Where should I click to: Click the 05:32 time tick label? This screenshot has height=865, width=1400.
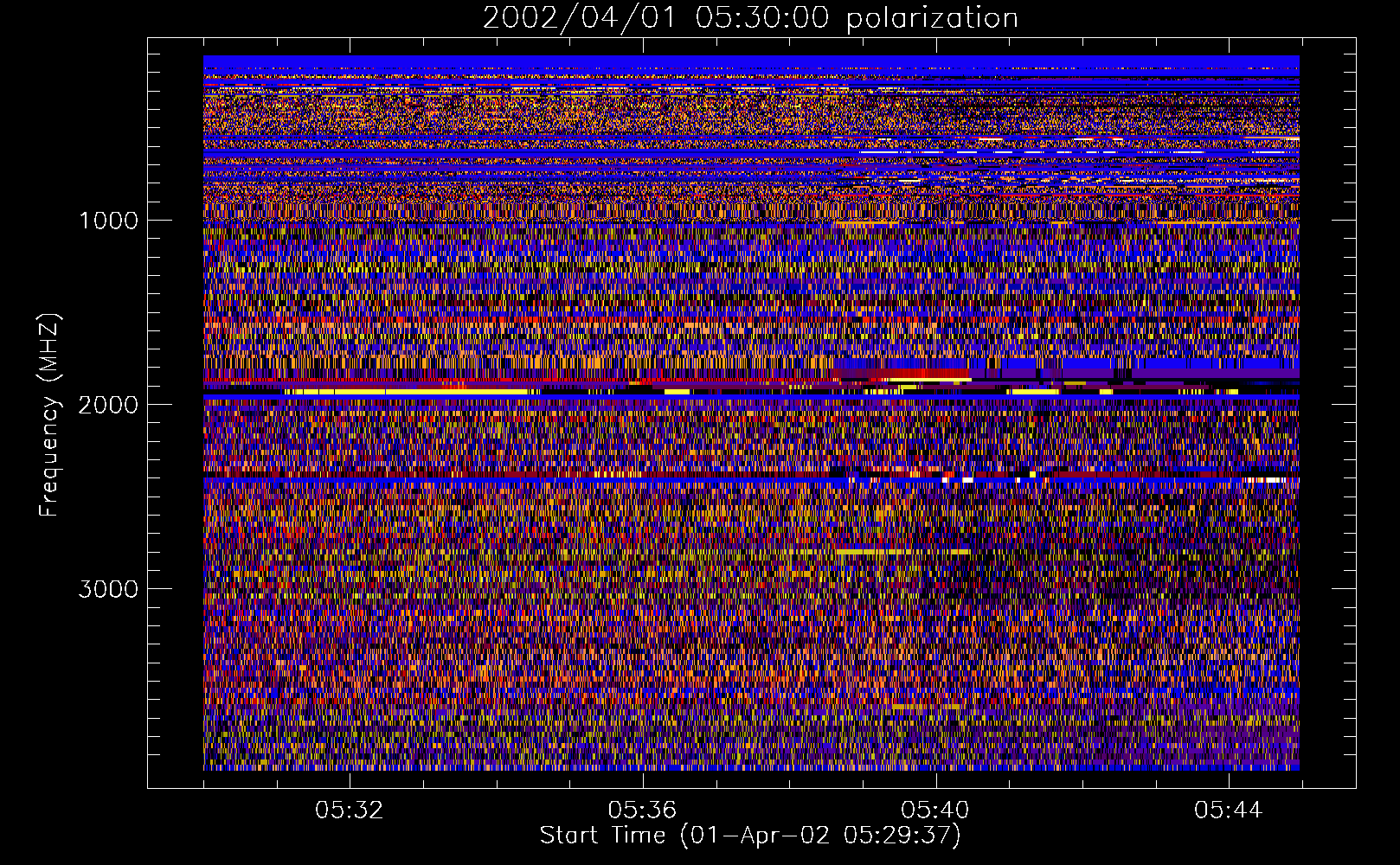[349, 811]
